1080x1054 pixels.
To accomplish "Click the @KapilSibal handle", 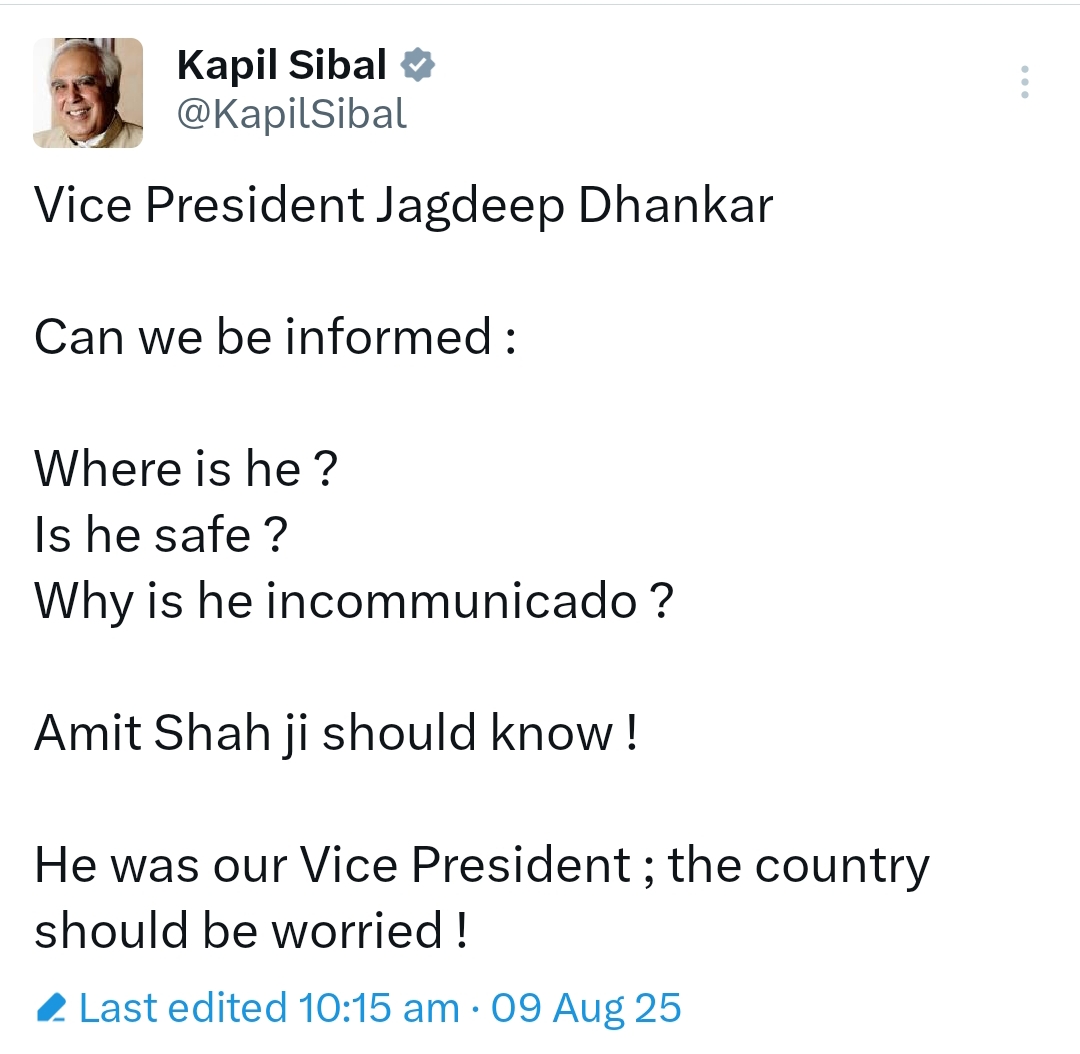I will [291, 115].
